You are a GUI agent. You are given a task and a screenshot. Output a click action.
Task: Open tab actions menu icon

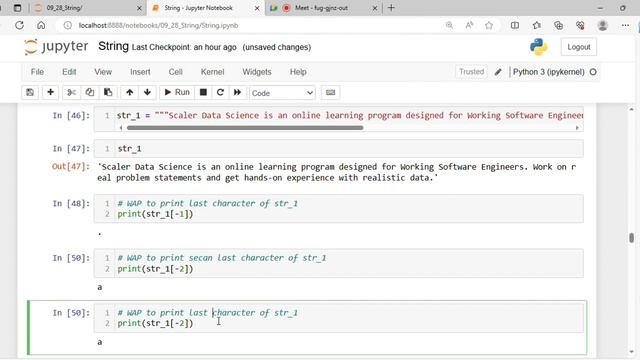(18, 8)
